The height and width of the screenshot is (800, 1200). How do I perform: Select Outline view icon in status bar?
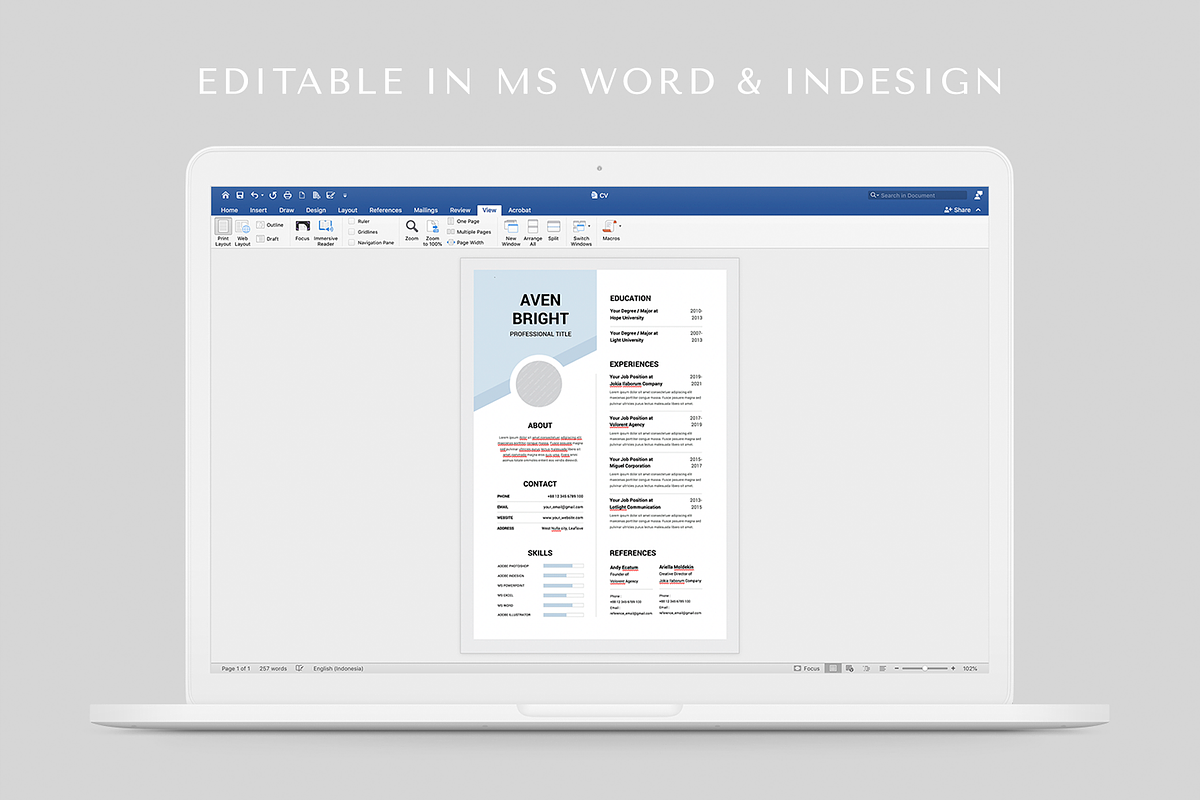coord(867,668)
